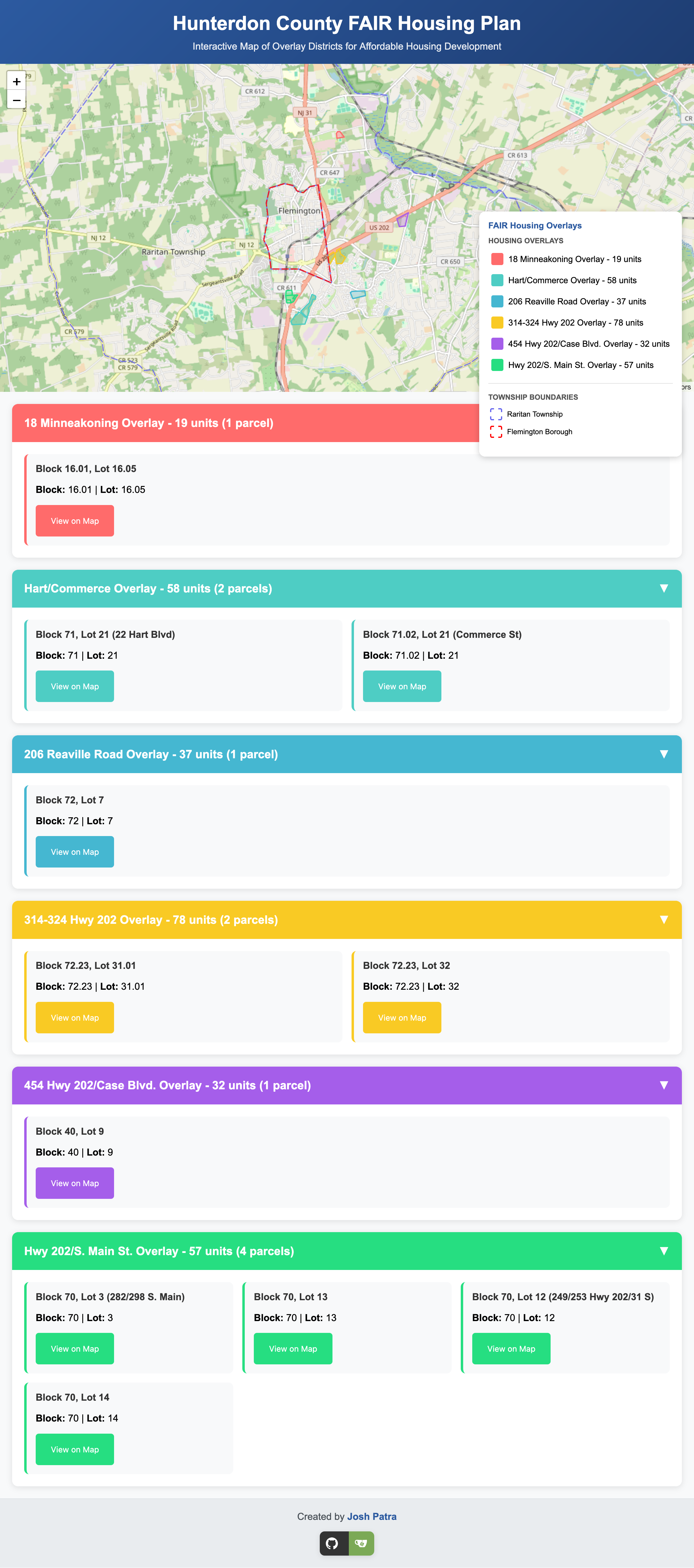Image resolution: width=694 pixels, height=1568 pixels.
Task: Collapse the 314-324 Hwy 202 Overlay arrow
Action: click(x=663, y=920)
